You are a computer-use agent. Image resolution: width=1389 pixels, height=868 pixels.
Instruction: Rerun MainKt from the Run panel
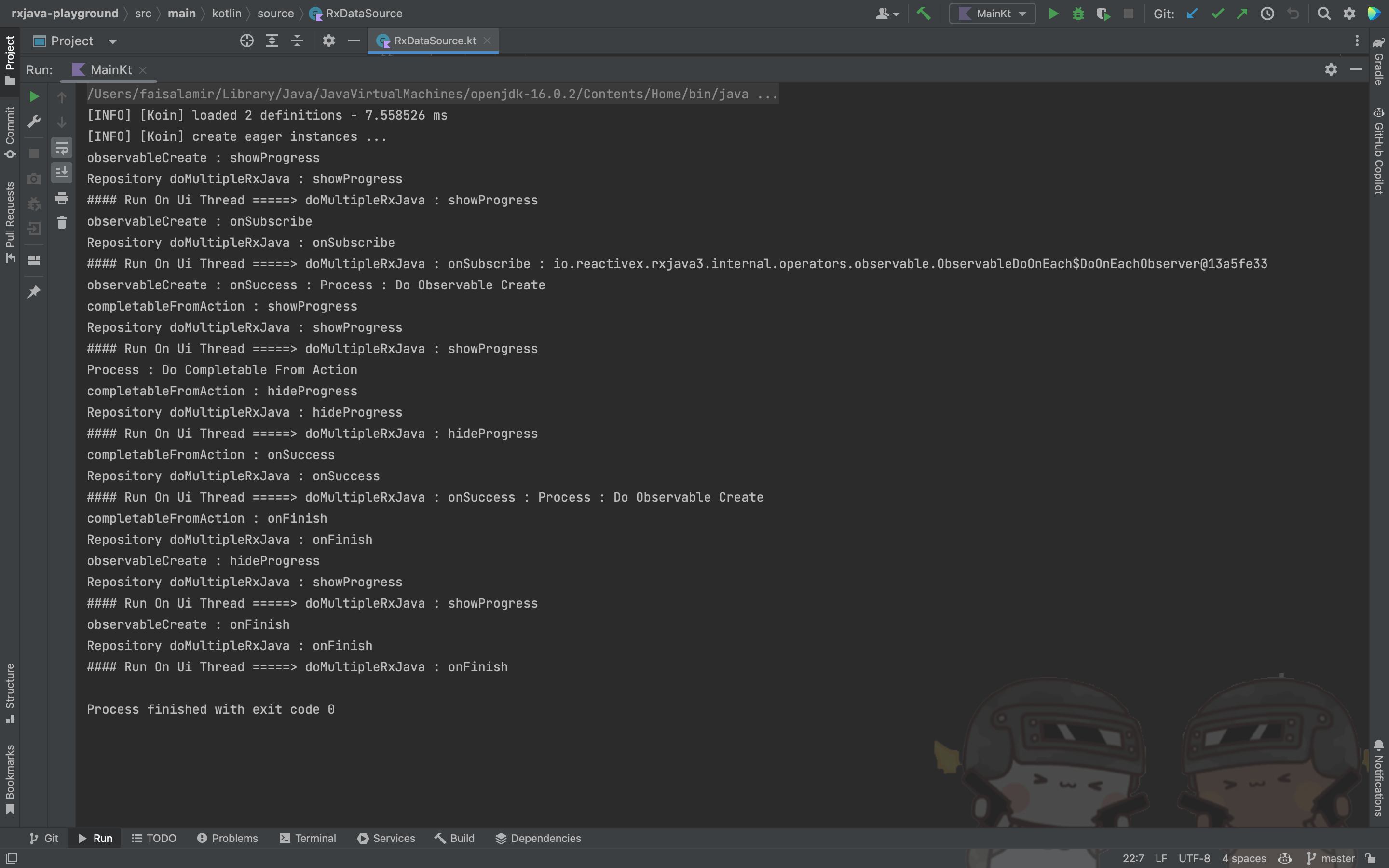point(34,96)
